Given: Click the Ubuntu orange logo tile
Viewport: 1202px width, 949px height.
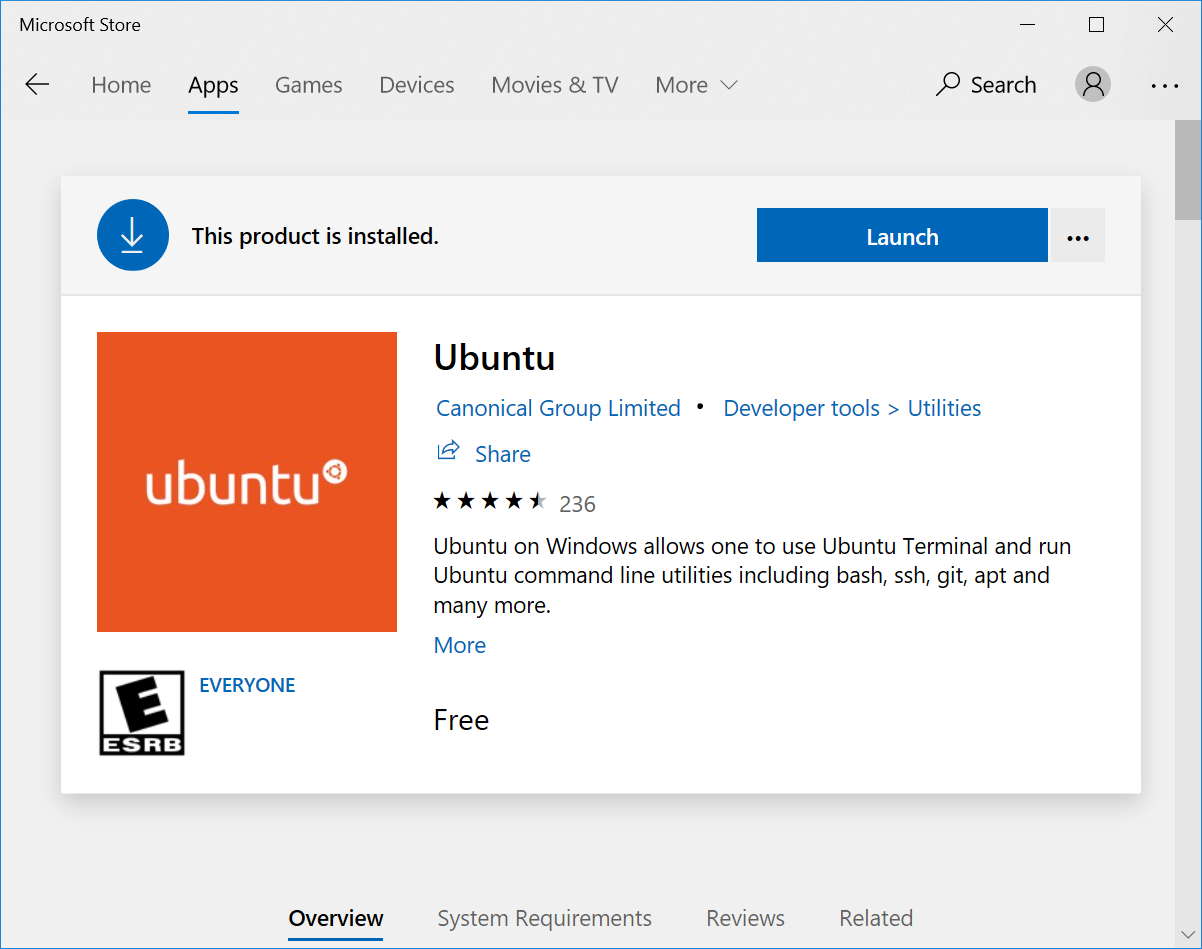Looking at the screenshot, I should pos(247,482).
